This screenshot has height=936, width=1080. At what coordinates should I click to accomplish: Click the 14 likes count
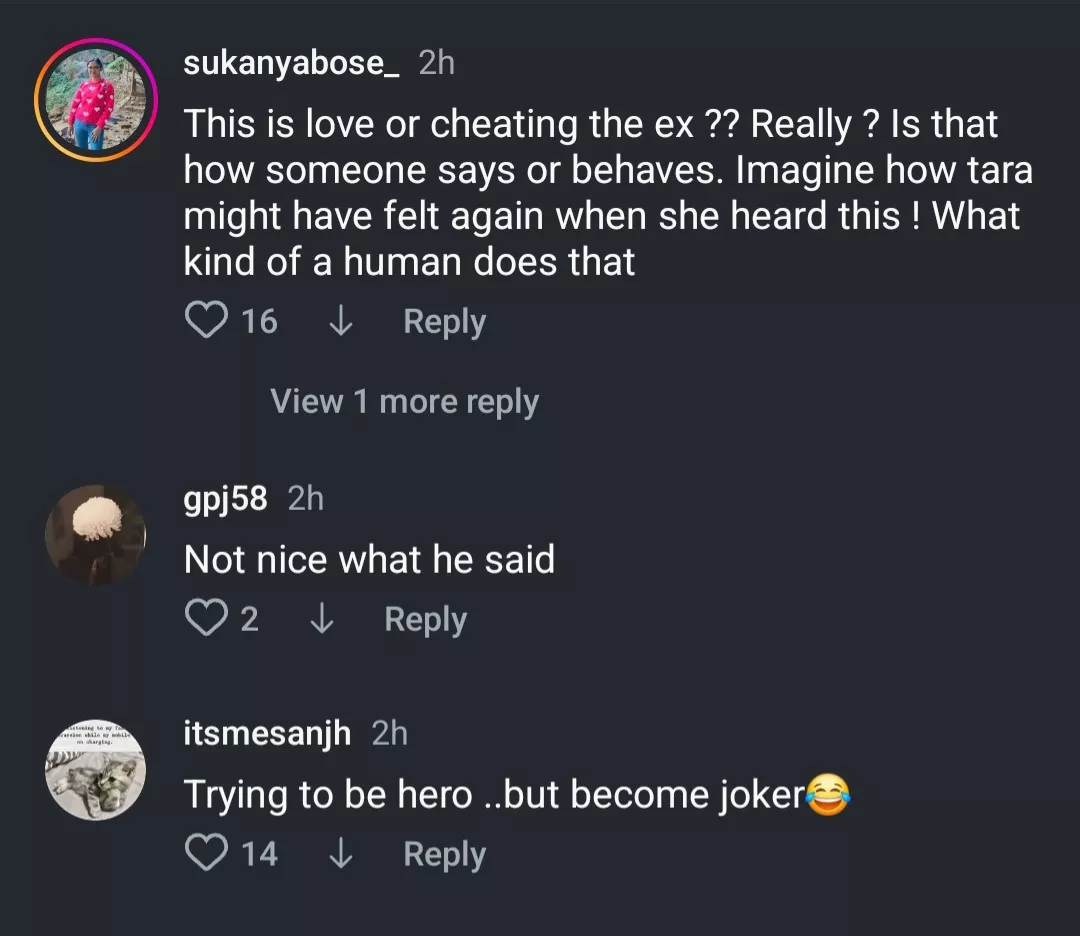pos(259,854)
